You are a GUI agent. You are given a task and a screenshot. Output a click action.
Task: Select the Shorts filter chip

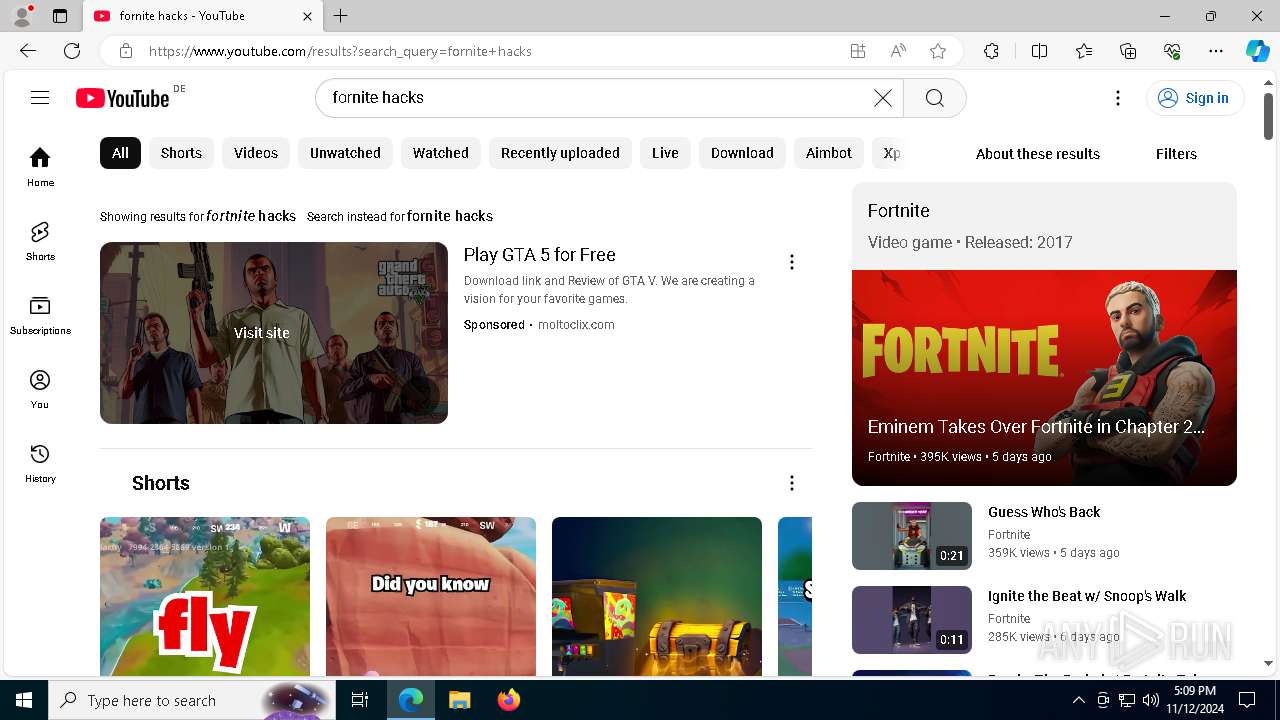pos(181,153)
